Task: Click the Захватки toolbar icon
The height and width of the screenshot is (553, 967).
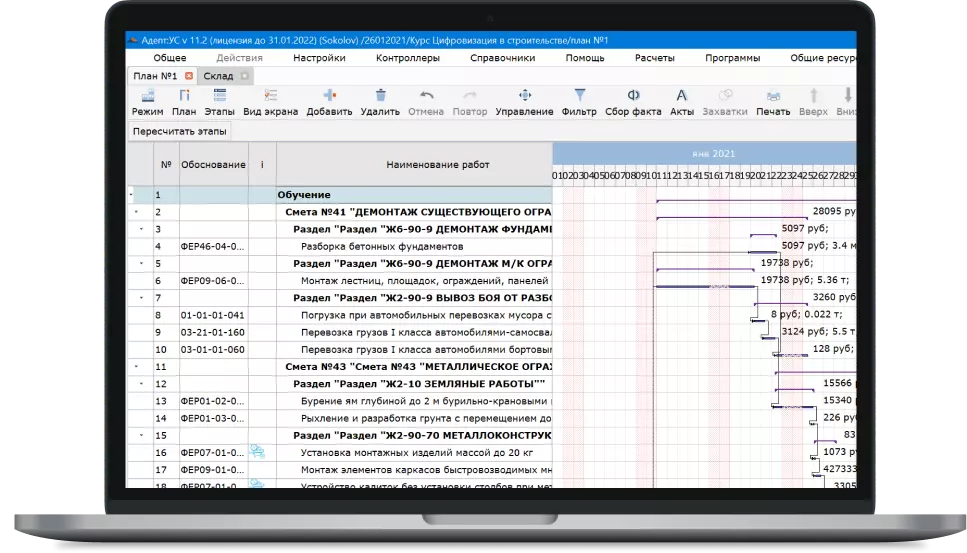Action: tap(725, 96)
